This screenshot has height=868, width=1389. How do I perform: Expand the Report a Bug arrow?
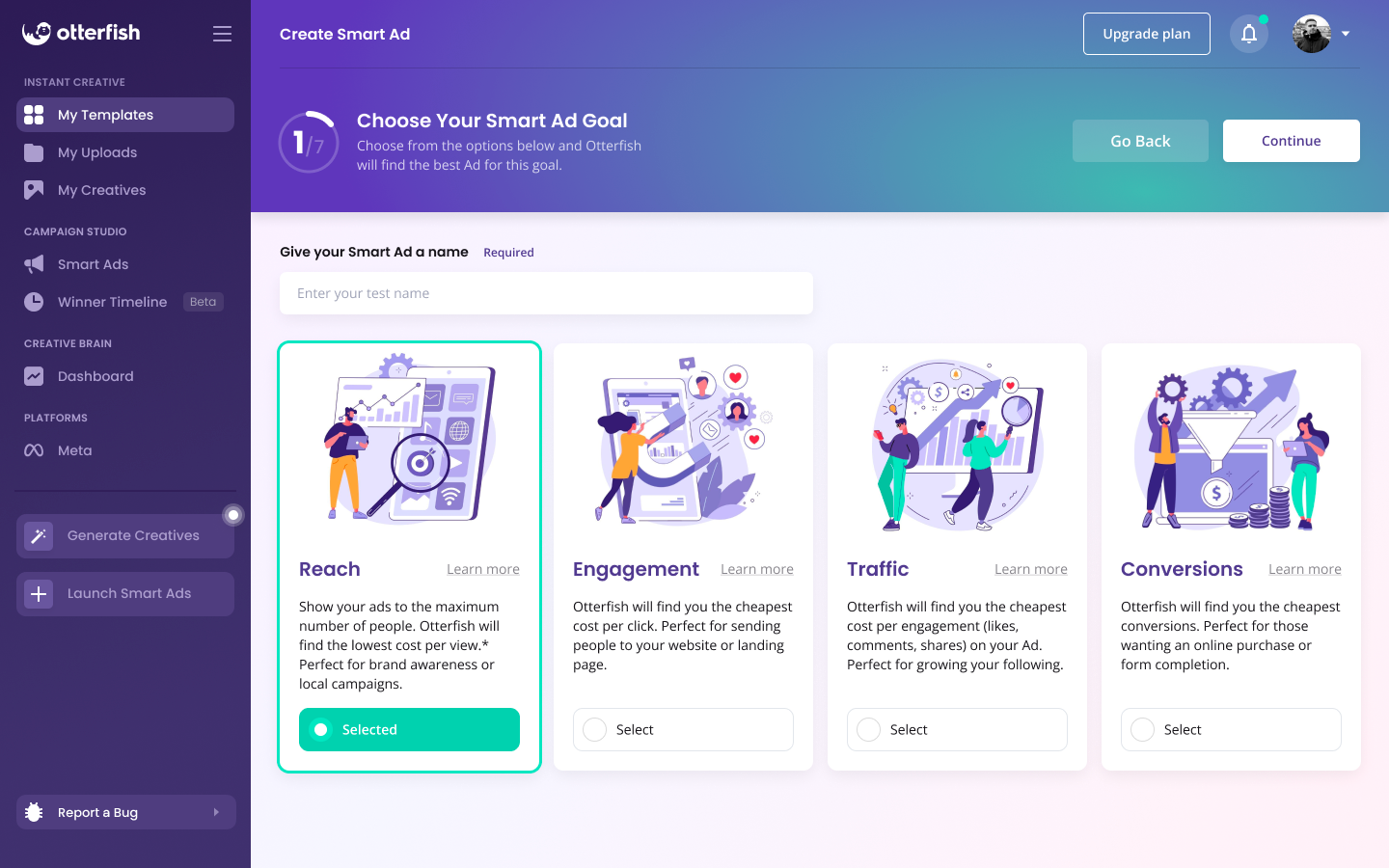pos(216,812)
